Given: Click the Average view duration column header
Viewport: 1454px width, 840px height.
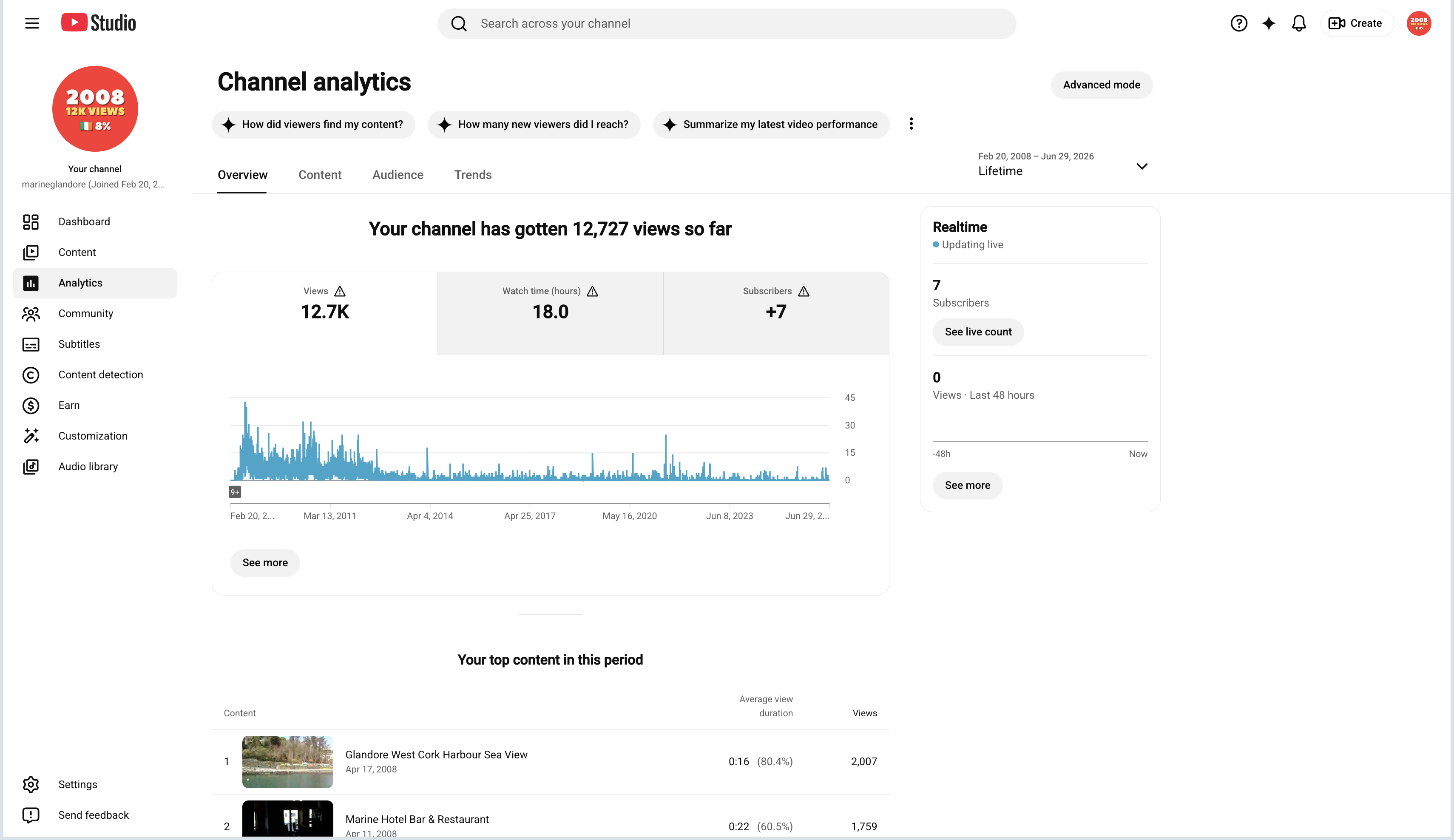Looking at the screenshot, I should tap(766, 706).
